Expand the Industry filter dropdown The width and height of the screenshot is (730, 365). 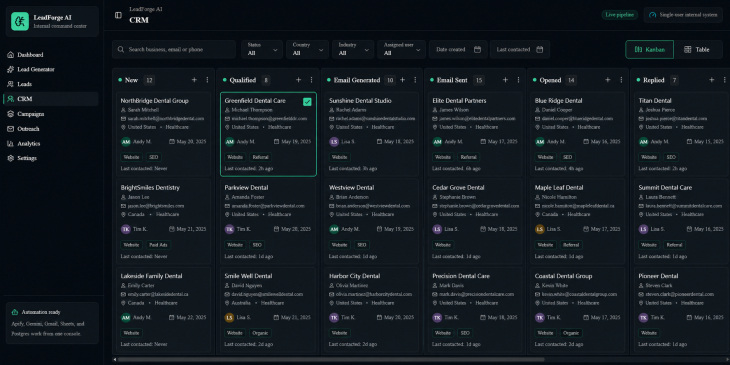coord(353,49)
